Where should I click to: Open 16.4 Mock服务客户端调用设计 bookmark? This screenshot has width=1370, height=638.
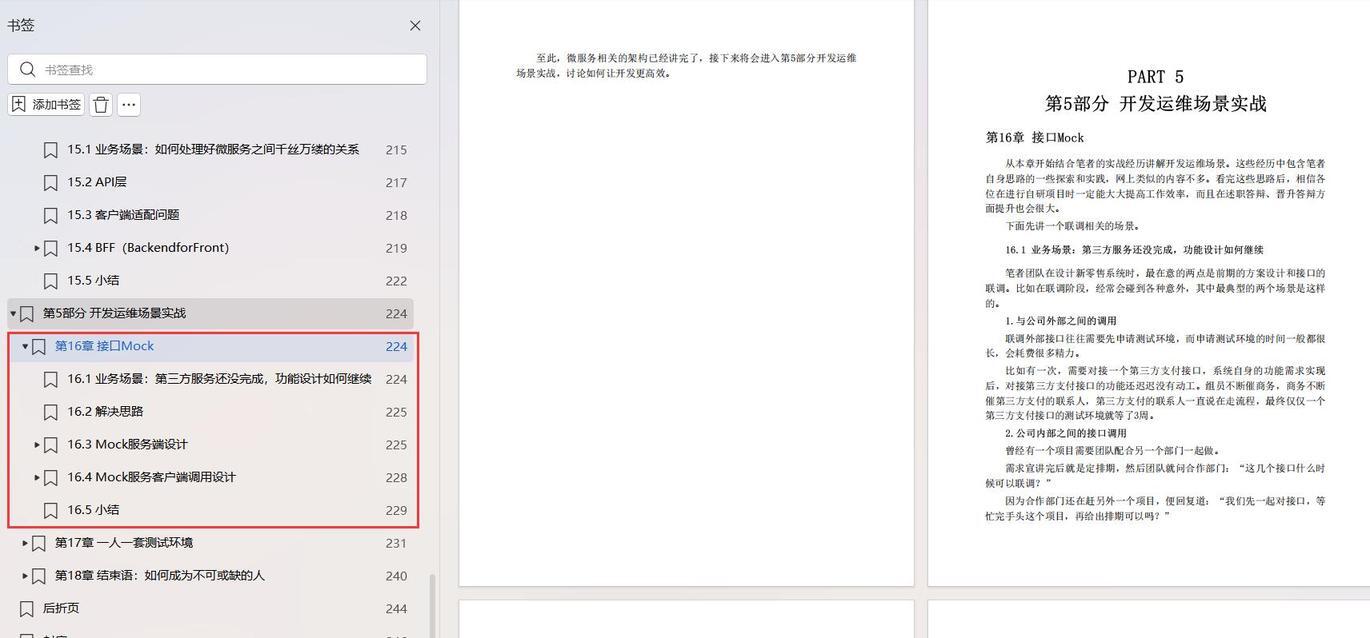(x=151, y=477)
